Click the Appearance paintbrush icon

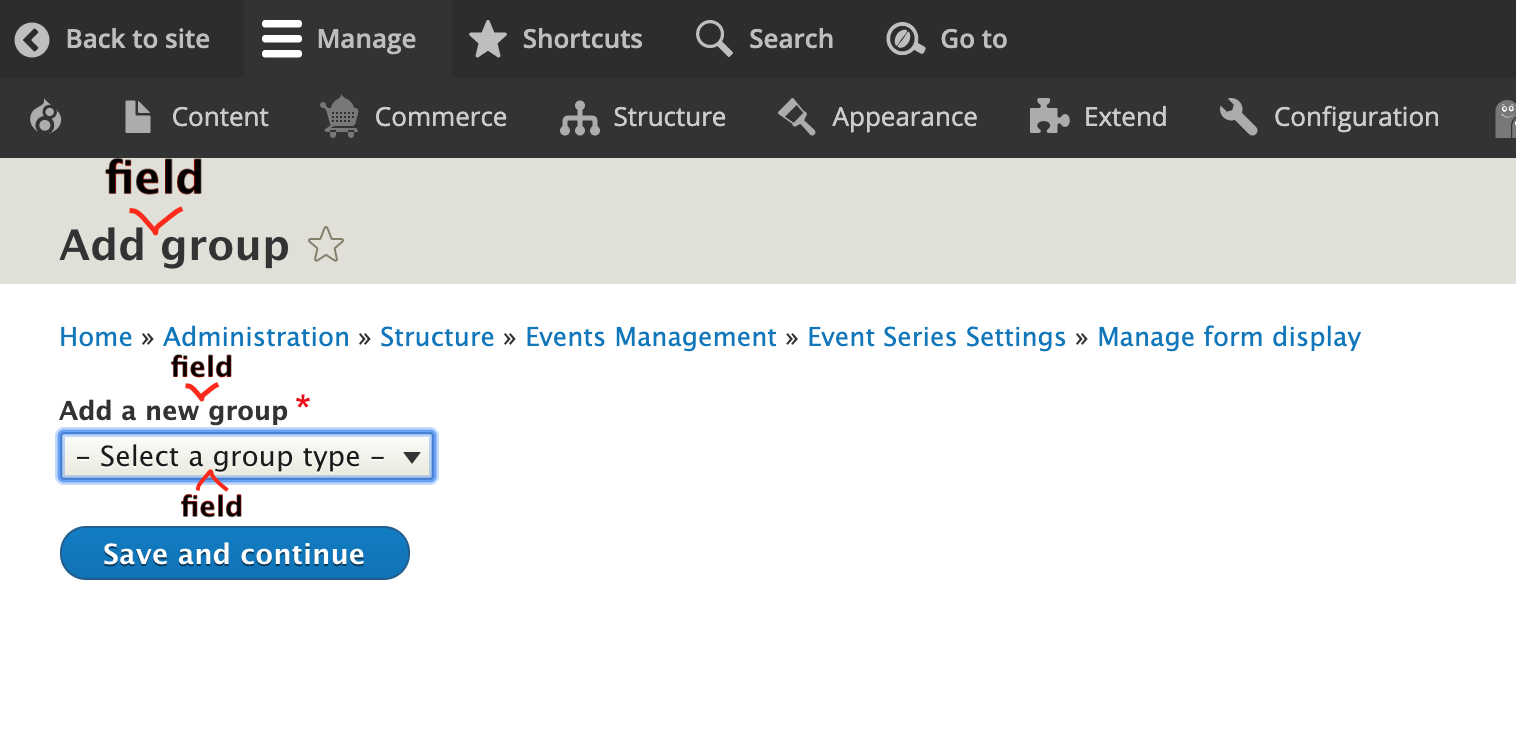[797, 117]
